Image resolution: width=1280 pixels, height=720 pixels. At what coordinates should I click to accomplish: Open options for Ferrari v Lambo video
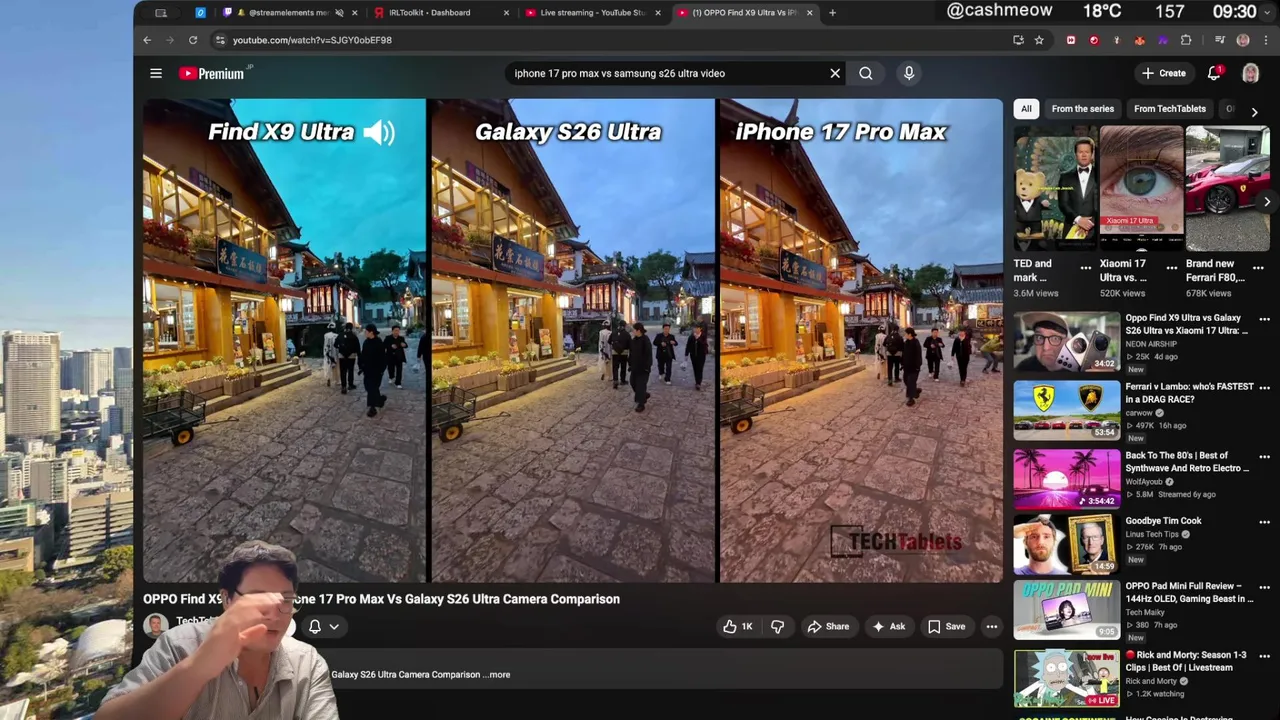pyautogui.click(x=1264, y=387)
